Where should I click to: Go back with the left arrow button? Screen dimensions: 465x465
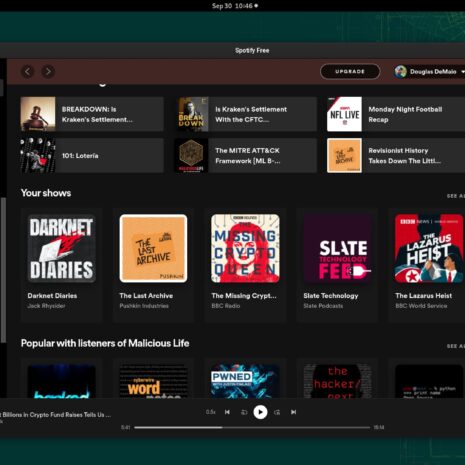coord(27,71)
